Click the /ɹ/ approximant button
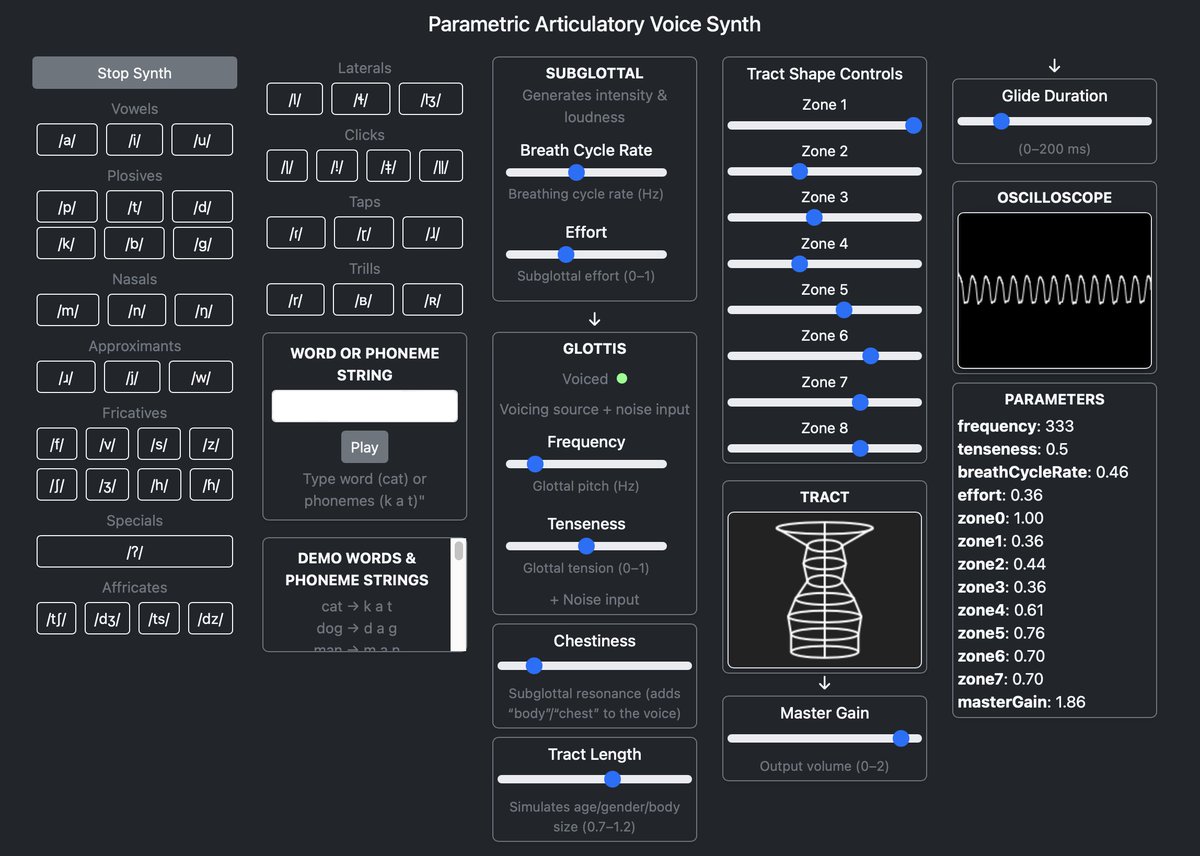The width and height of the screenshot is (1200, 856). click(x=67, y=377)
